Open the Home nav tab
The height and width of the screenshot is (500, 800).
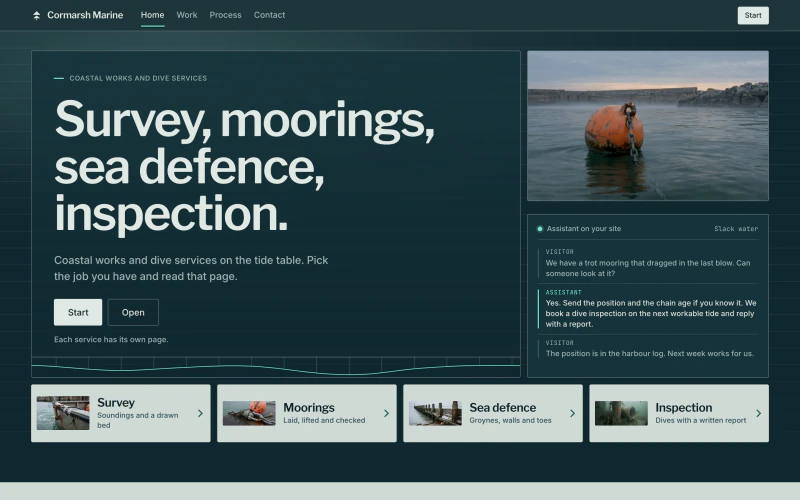coord(153,15)
